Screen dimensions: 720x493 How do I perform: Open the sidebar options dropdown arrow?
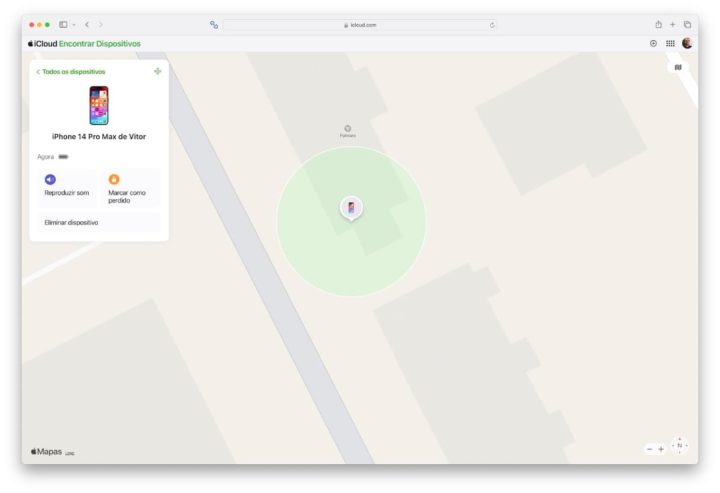(74, 25)
